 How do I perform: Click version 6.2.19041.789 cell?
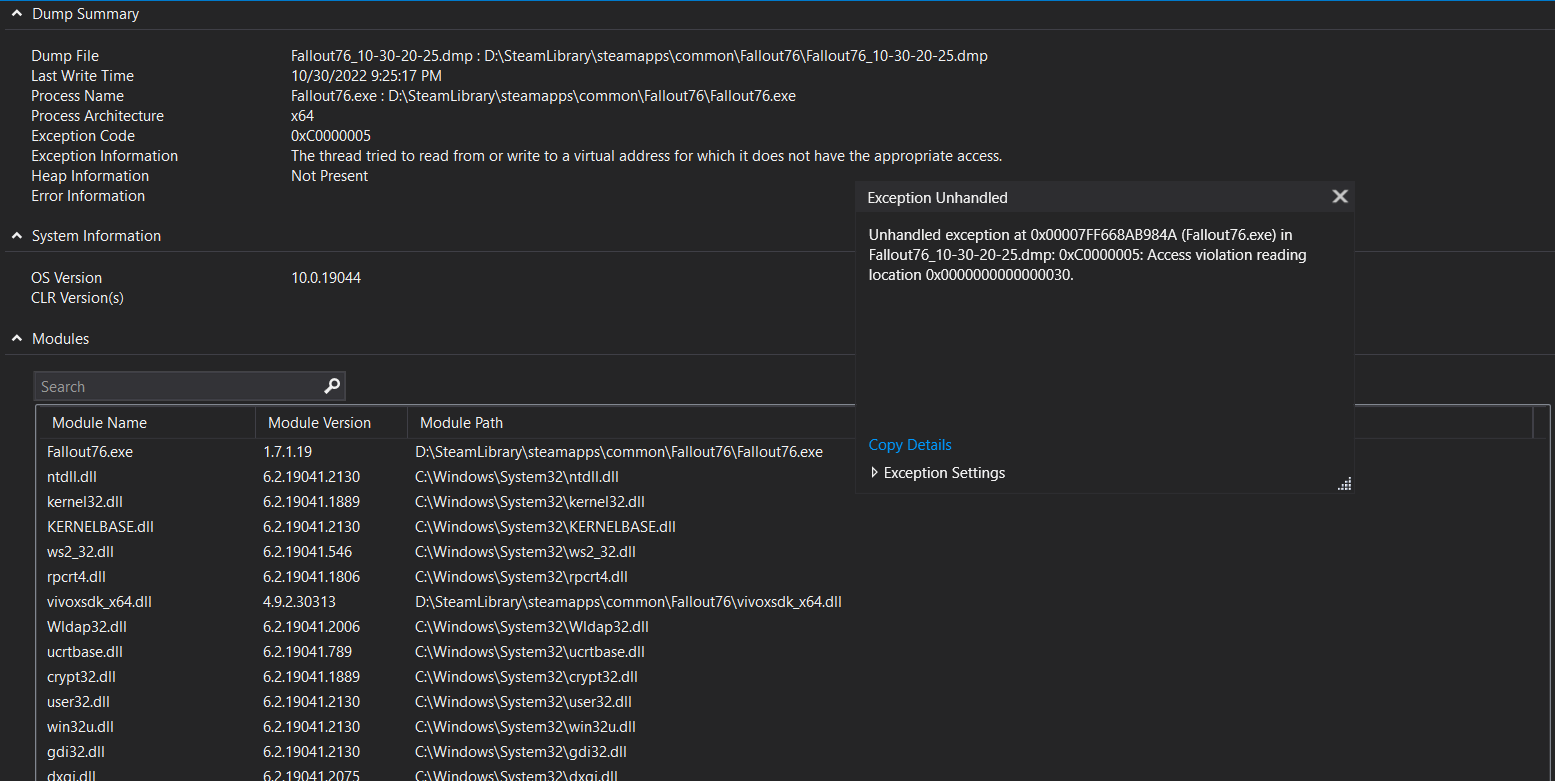(308, 652)
